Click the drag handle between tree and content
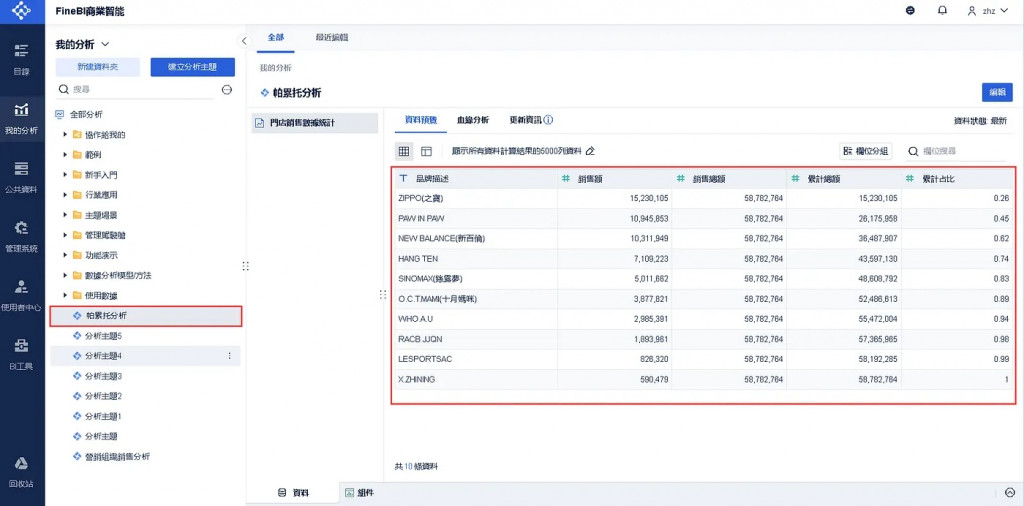 (246, 266)
